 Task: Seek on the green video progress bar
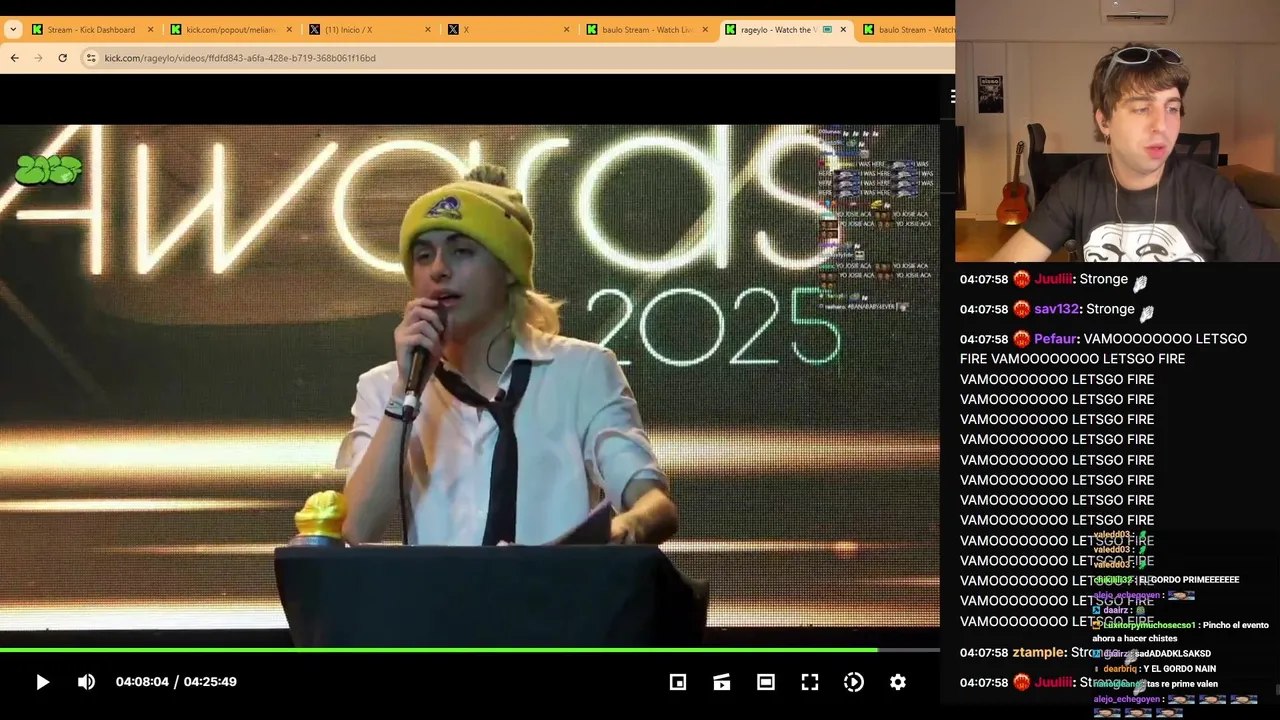(x=438, y=650)
